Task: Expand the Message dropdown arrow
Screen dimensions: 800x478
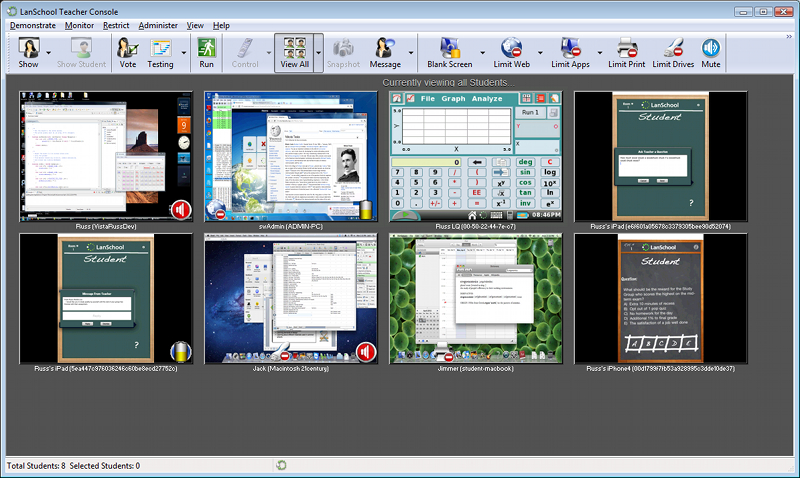Action: [411, 53]
